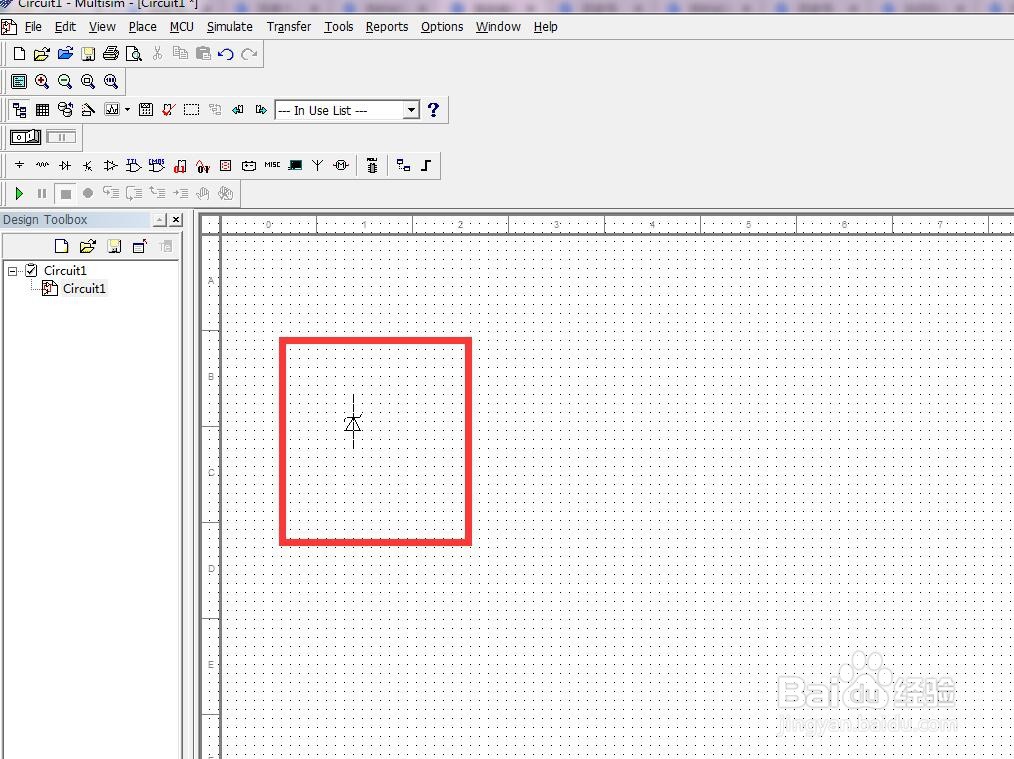
Task: Zoom to fit page
Action: [x=111, y=81]
